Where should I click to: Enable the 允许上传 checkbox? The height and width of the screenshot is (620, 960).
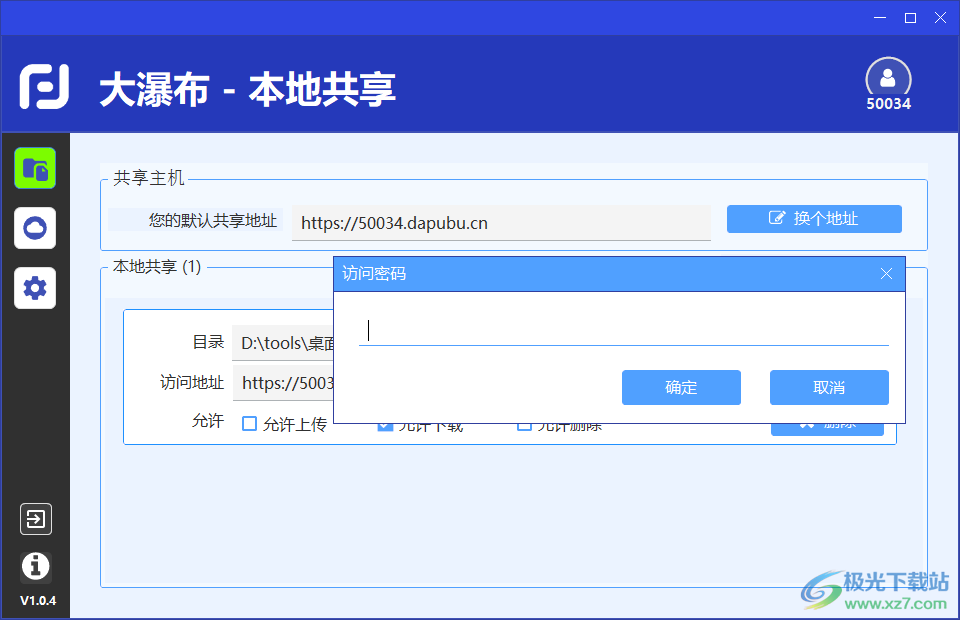point(250,424)
